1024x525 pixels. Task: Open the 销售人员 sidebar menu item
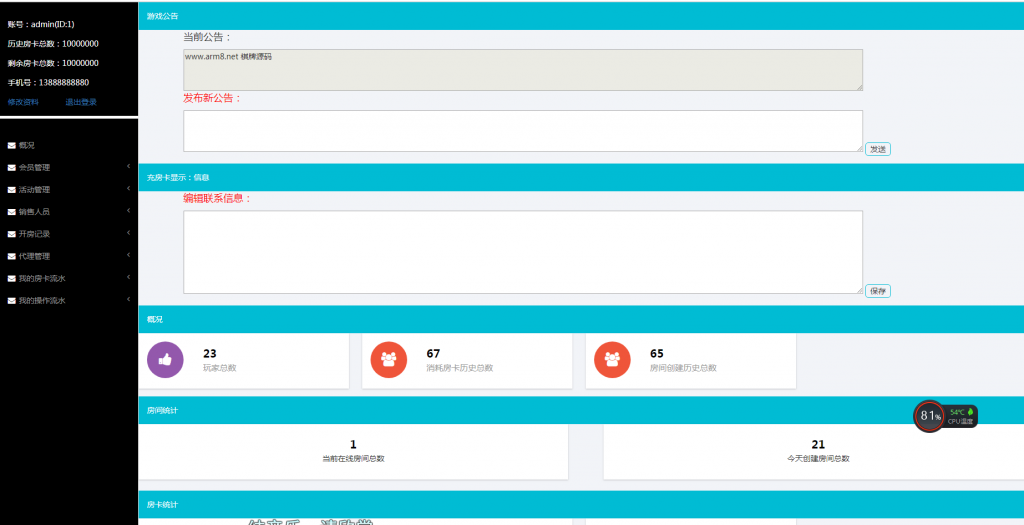click(69, 212)
